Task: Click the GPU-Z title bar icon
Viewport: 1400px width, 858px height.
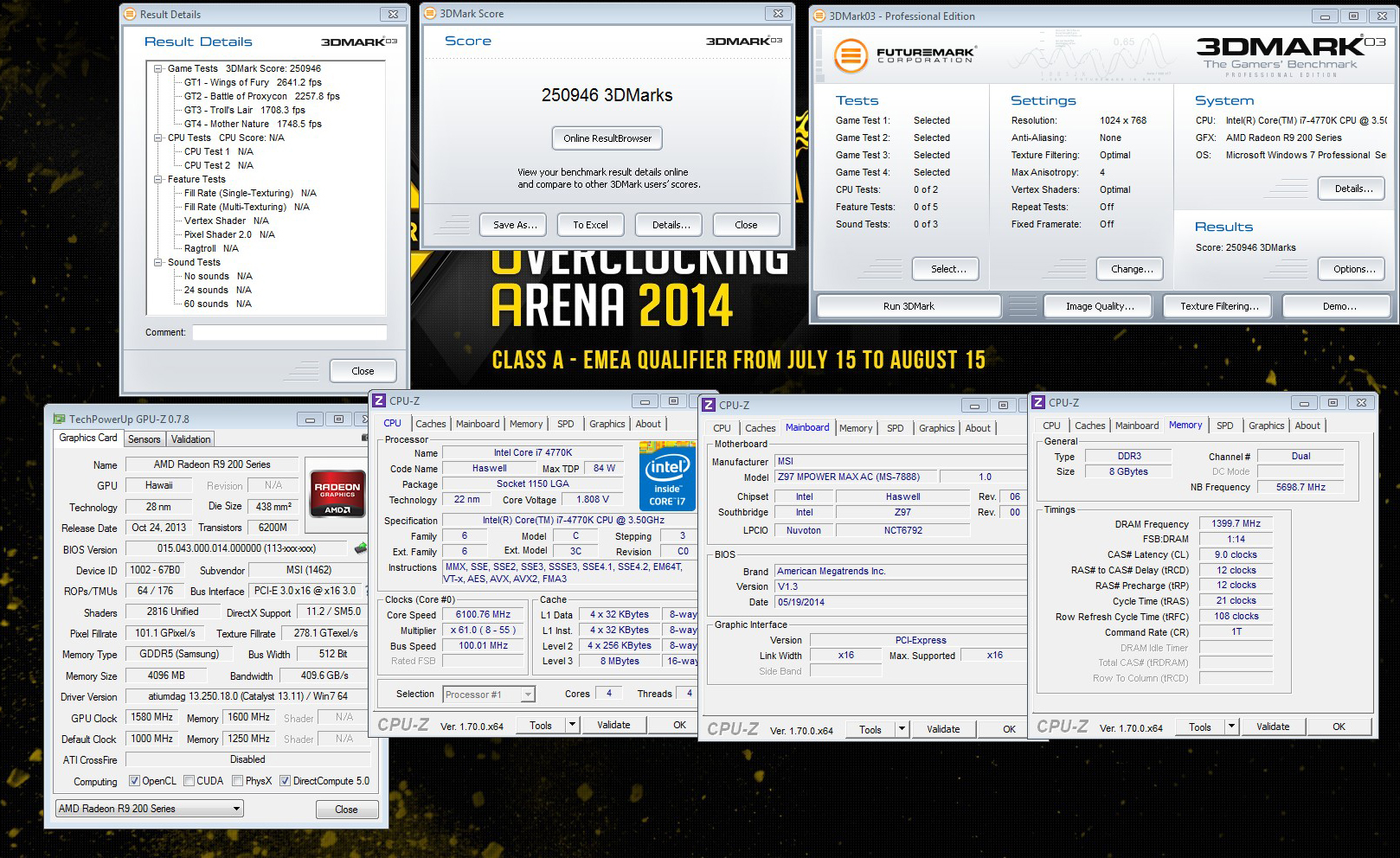Action: pyautogui.click(x=59, y=419)
